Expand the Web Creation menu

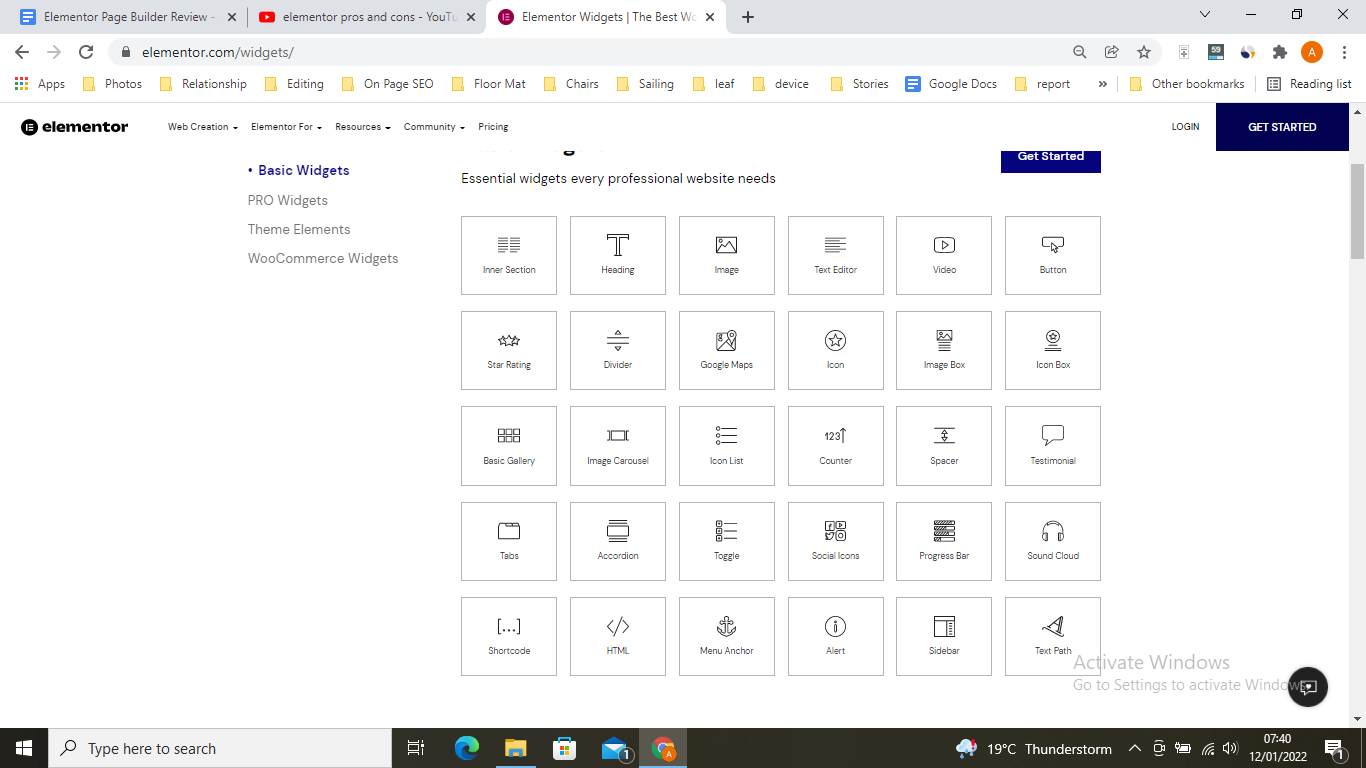(203, 127)
